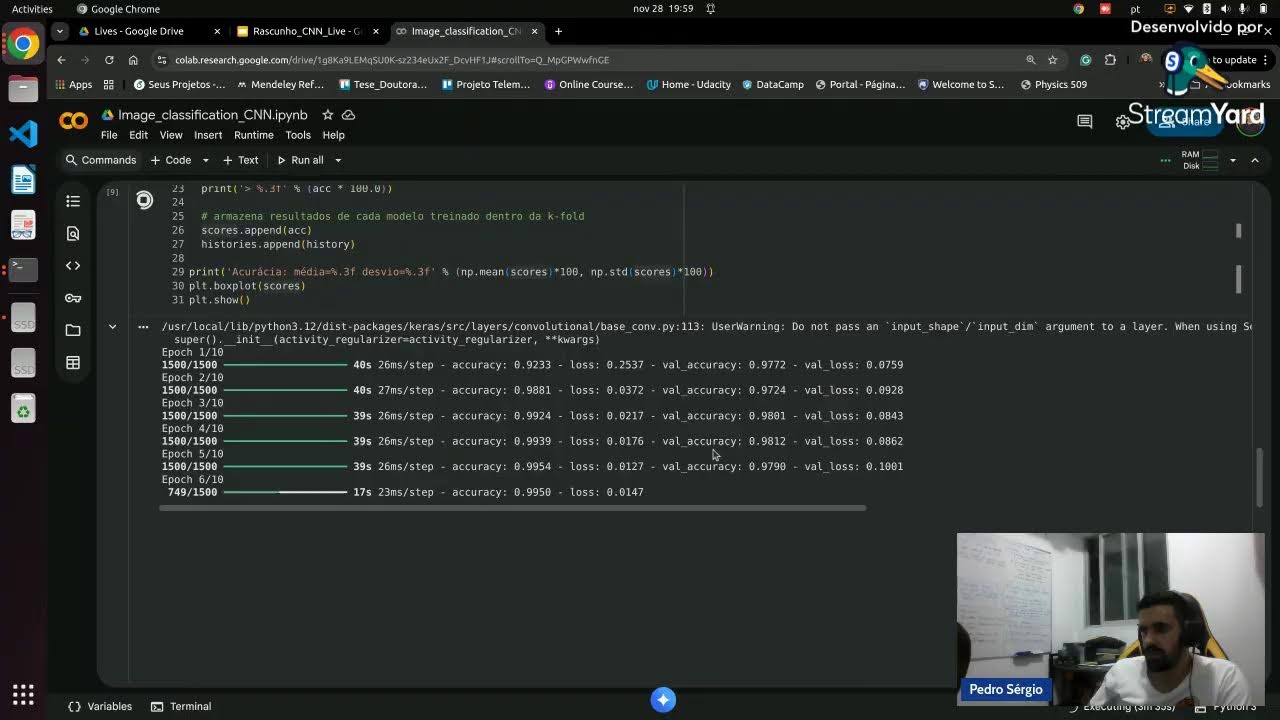Open the Table of contents sidebar icon

73,201
